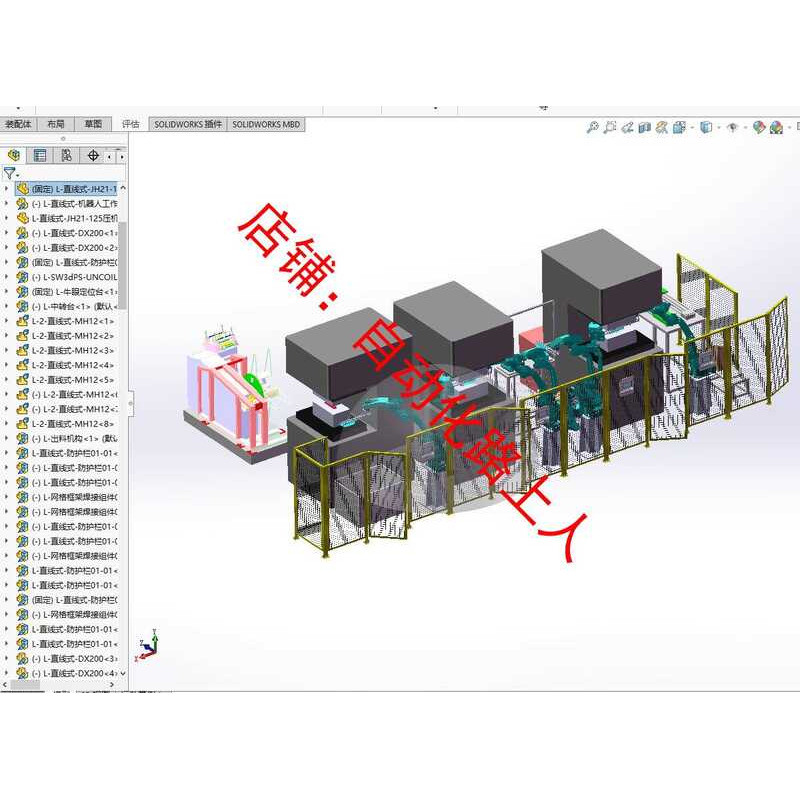Toggle the Hide/Show Items eye icon
The width and height of the screenshot is (800, 800).
pos(733,127)
